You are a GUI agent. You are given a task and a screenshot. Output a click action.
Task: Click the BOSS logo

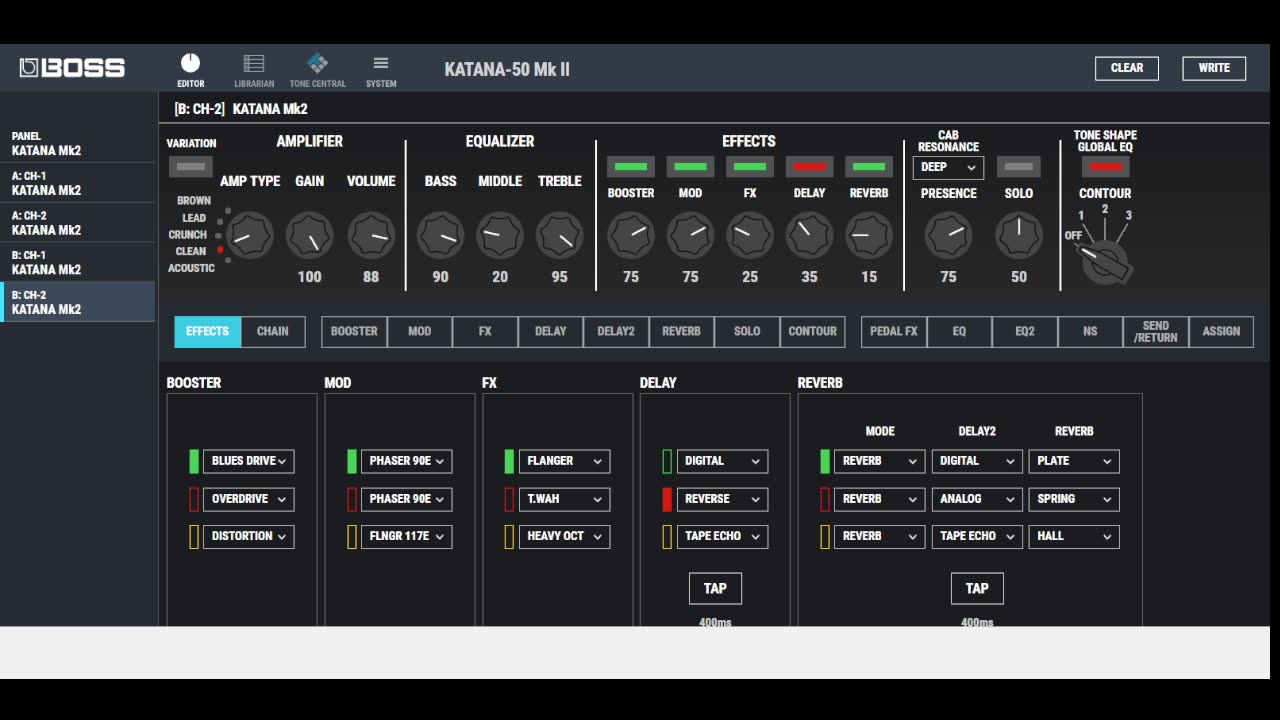72,68
